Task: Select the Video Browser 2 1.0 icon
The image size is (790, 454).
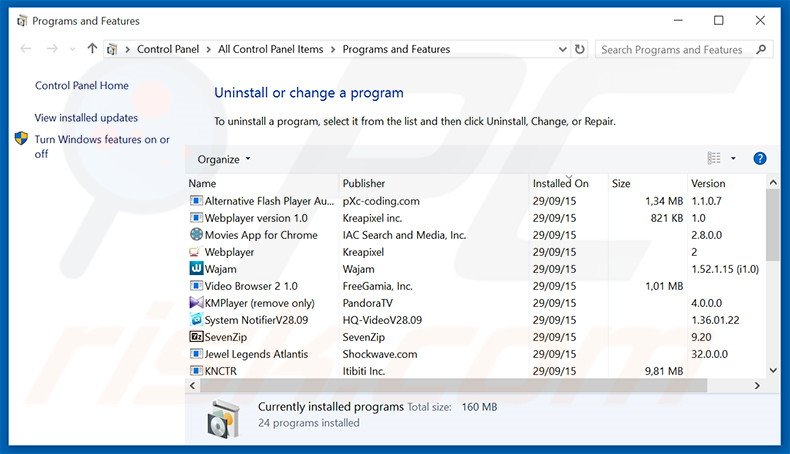Action: [196, 286]
